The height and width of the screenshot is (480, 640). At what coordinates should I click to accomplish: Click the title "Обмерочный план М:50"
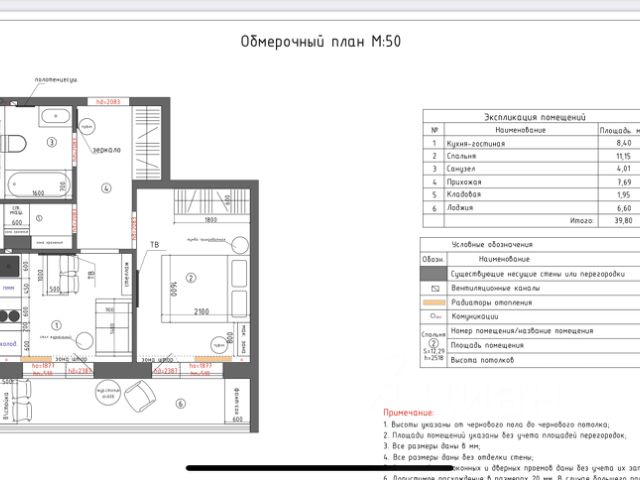coord(320,42)
